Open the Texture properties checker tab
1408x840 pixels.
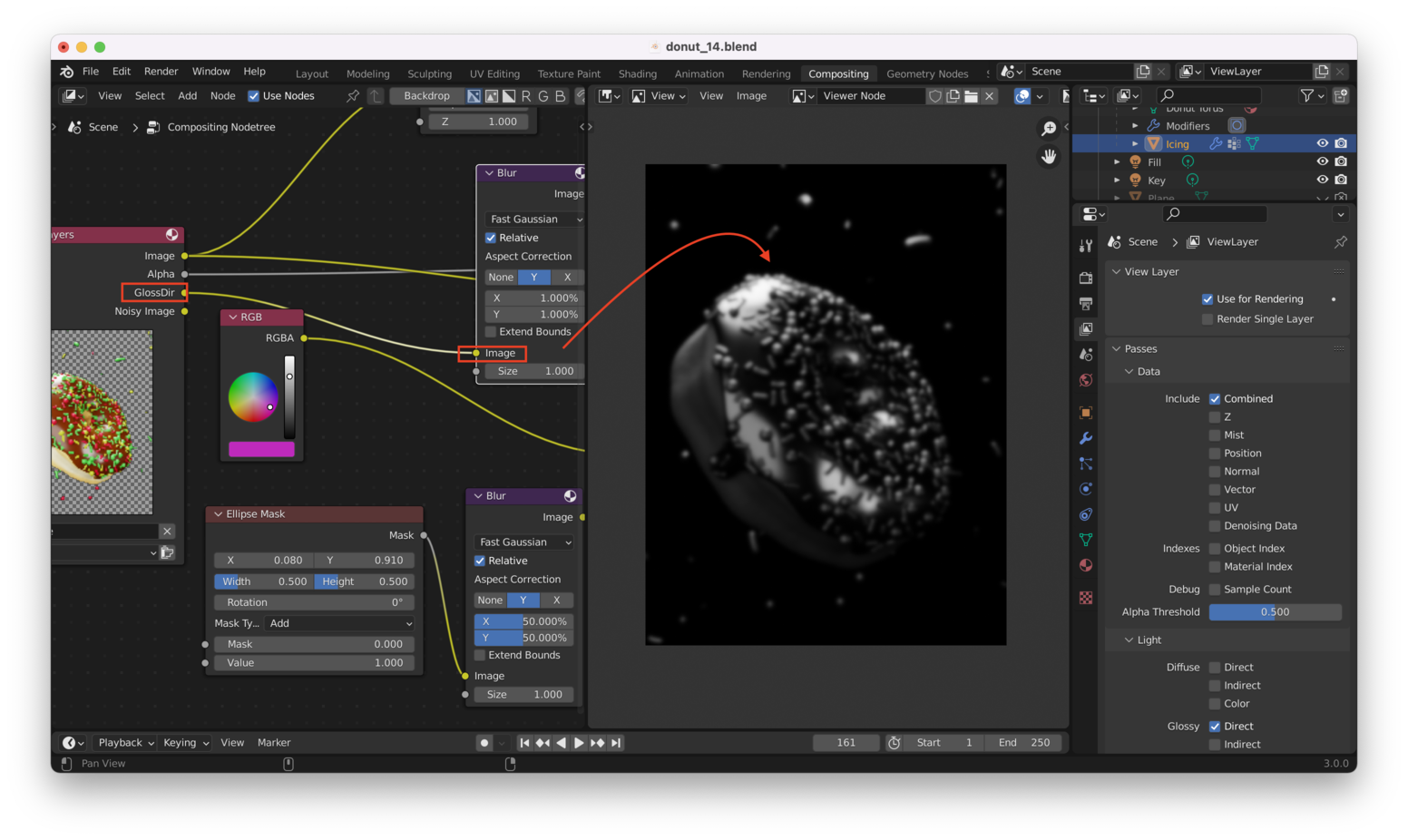tap(1086, 598)
